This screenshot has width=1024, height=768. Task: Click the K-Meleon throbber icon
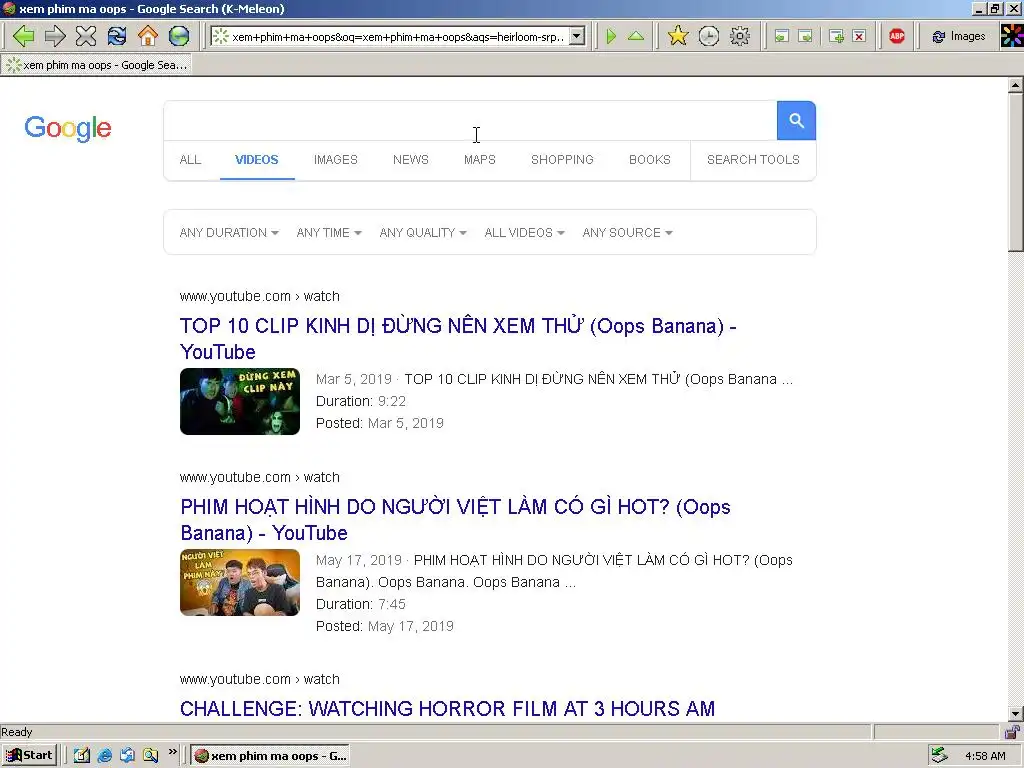point(1012,36)
